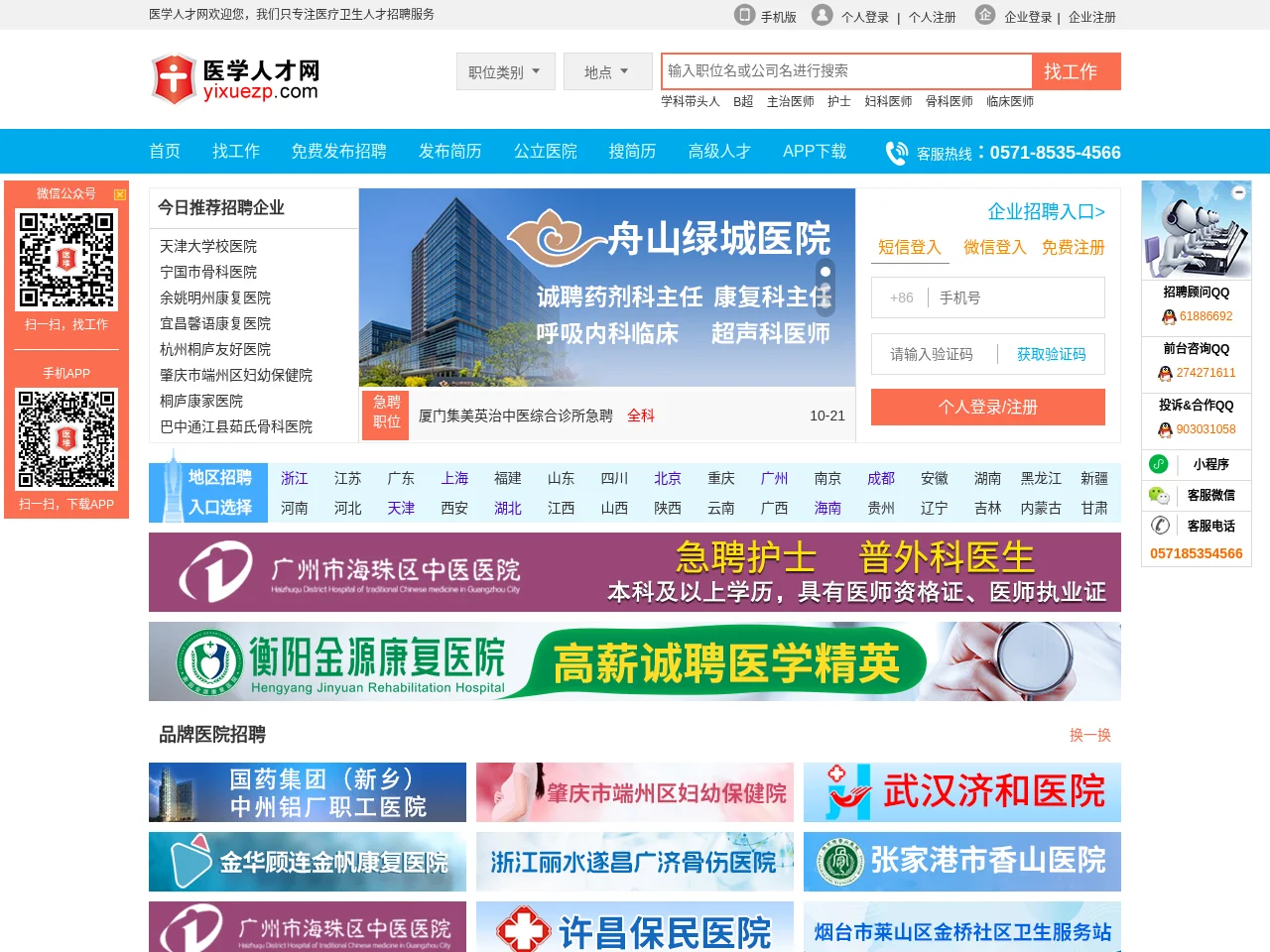Switch to the 短信登入 tab

pyautogui.click(x=910, y=248)
